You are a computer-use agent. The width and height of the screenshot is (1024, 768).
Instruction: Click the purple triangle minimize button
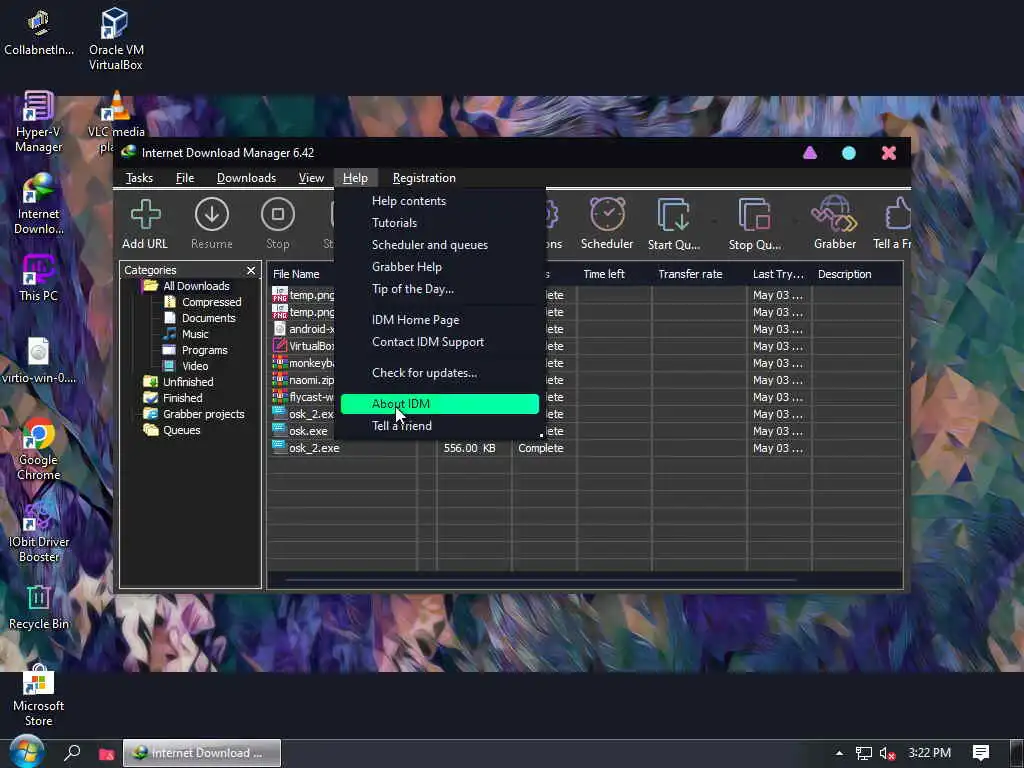tap(810, 153)
